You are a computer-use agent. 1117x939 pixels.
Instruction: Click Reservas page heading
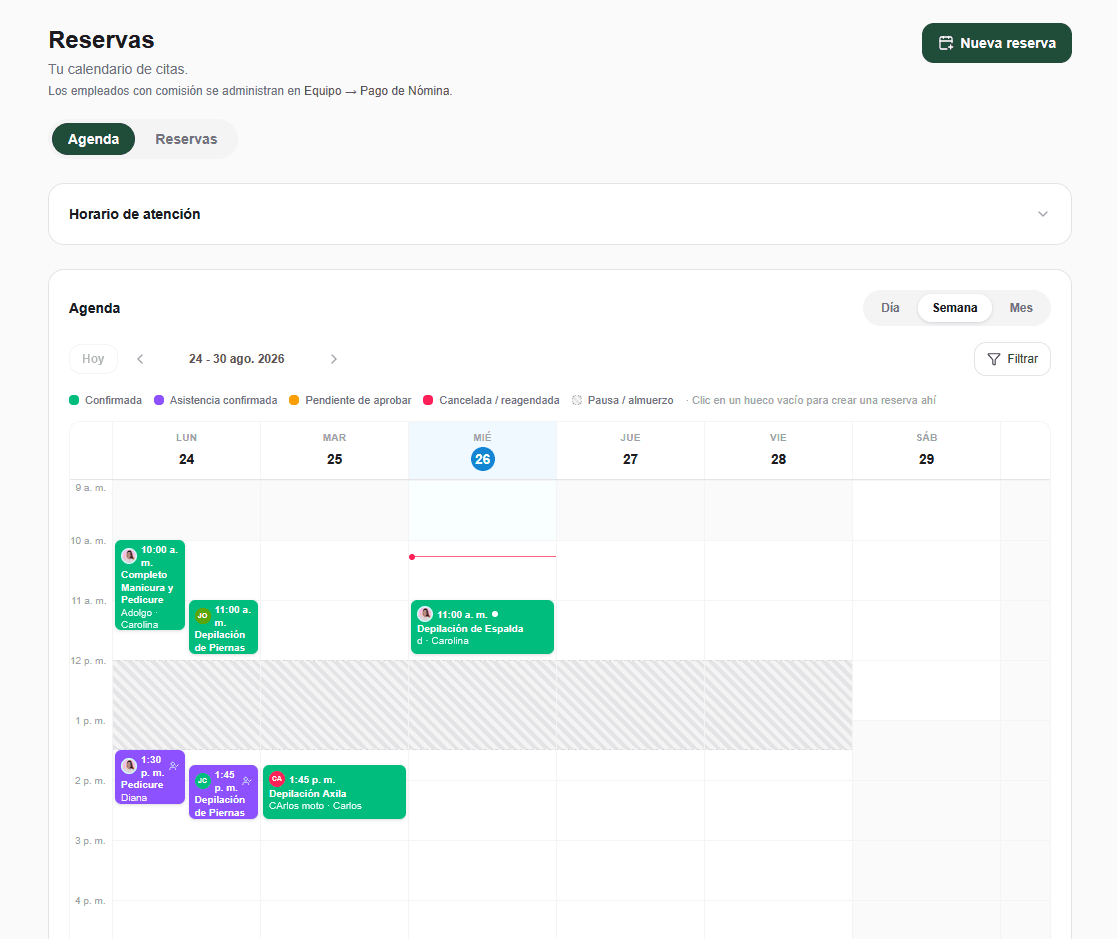[x=101, y=40]
